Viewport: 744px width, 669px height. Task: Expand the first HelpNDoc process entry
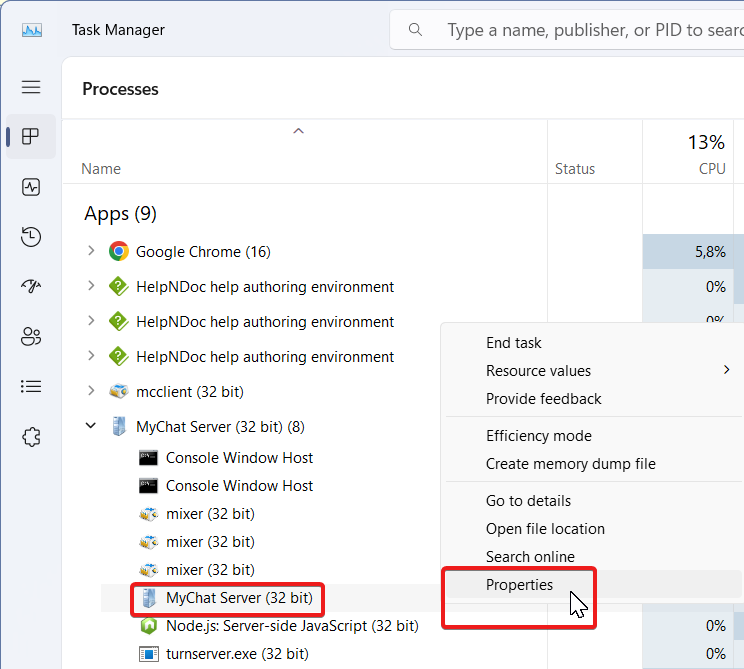click(x=91, y=286)
